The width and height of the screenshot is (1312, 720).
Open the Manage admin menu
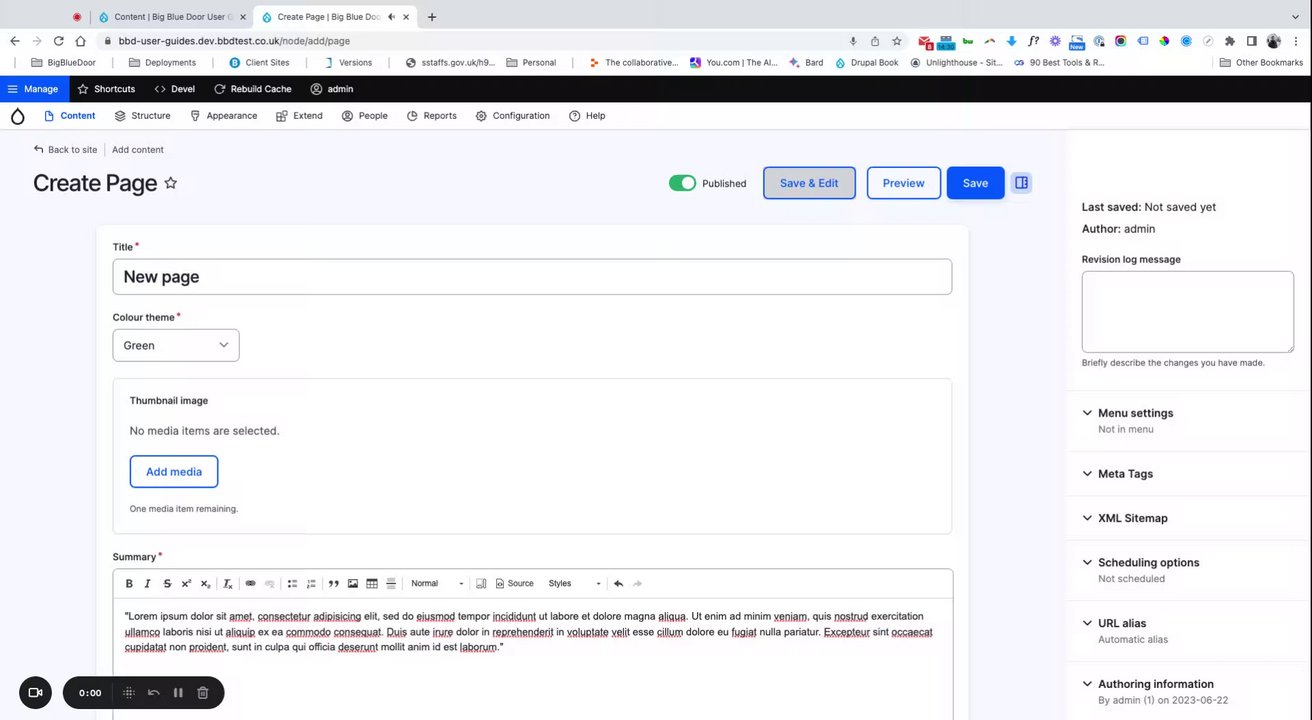[x=34, y=89]
